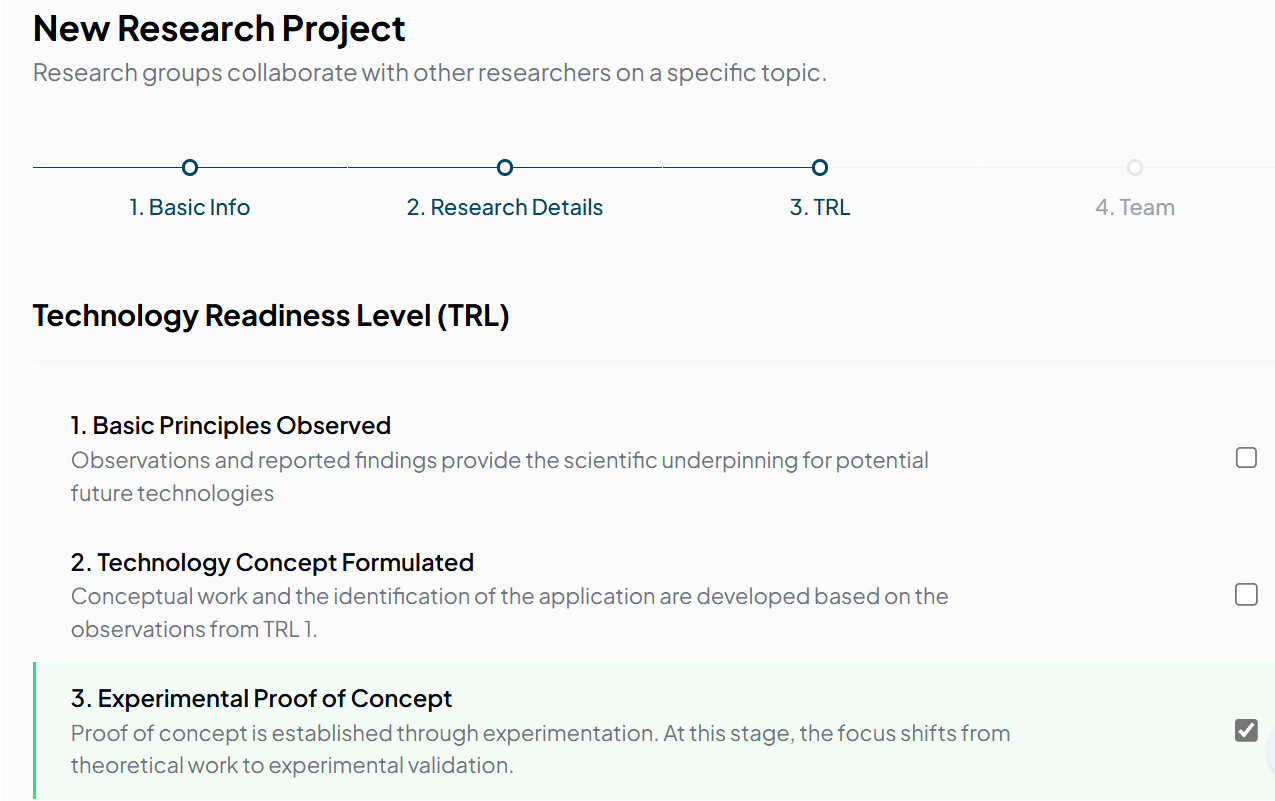Click the step 3 TRL circle marker
1275x801 pixels.
coord(820,167)
